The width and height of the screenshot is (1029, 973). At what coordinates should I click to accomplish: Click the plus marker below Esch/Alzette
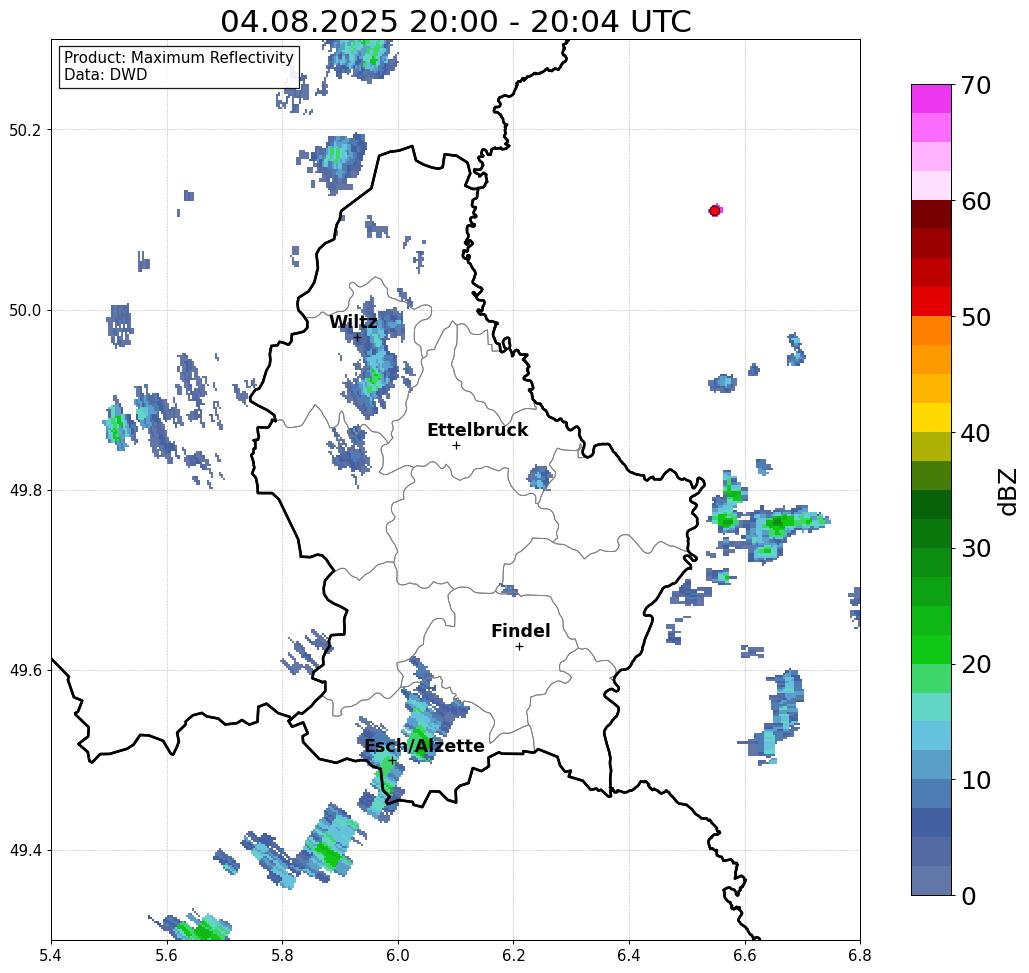pos(392,761)
